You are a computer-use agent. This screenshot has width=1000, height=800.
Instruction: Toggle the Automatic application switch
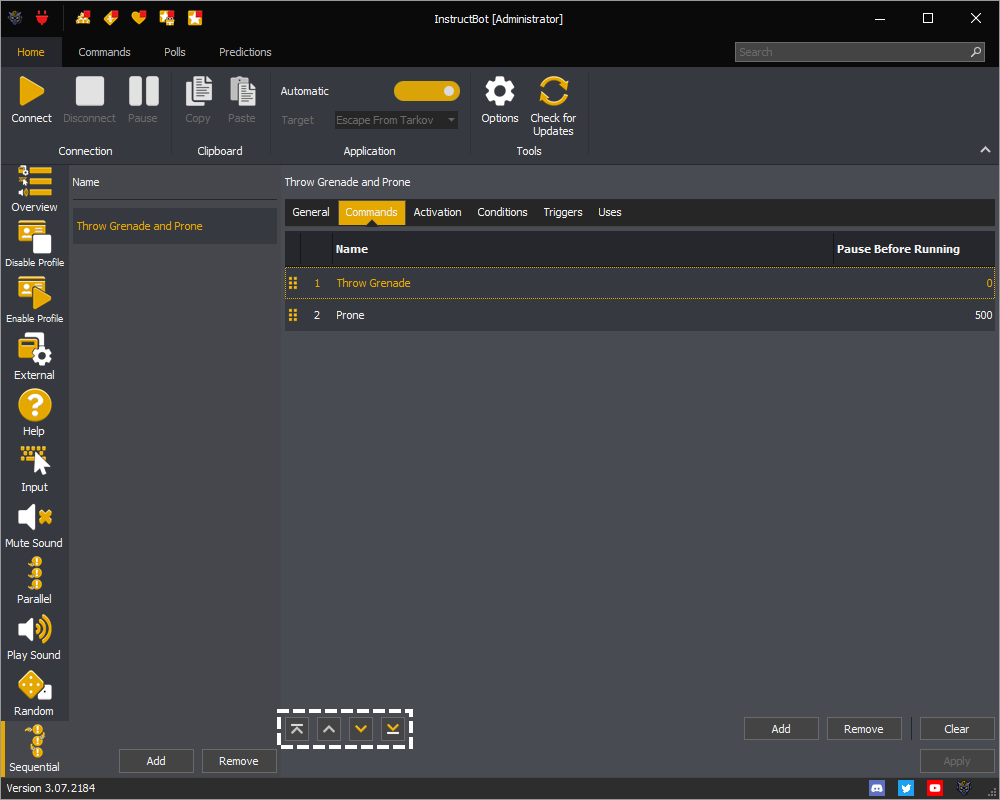(x=427, y=91)
